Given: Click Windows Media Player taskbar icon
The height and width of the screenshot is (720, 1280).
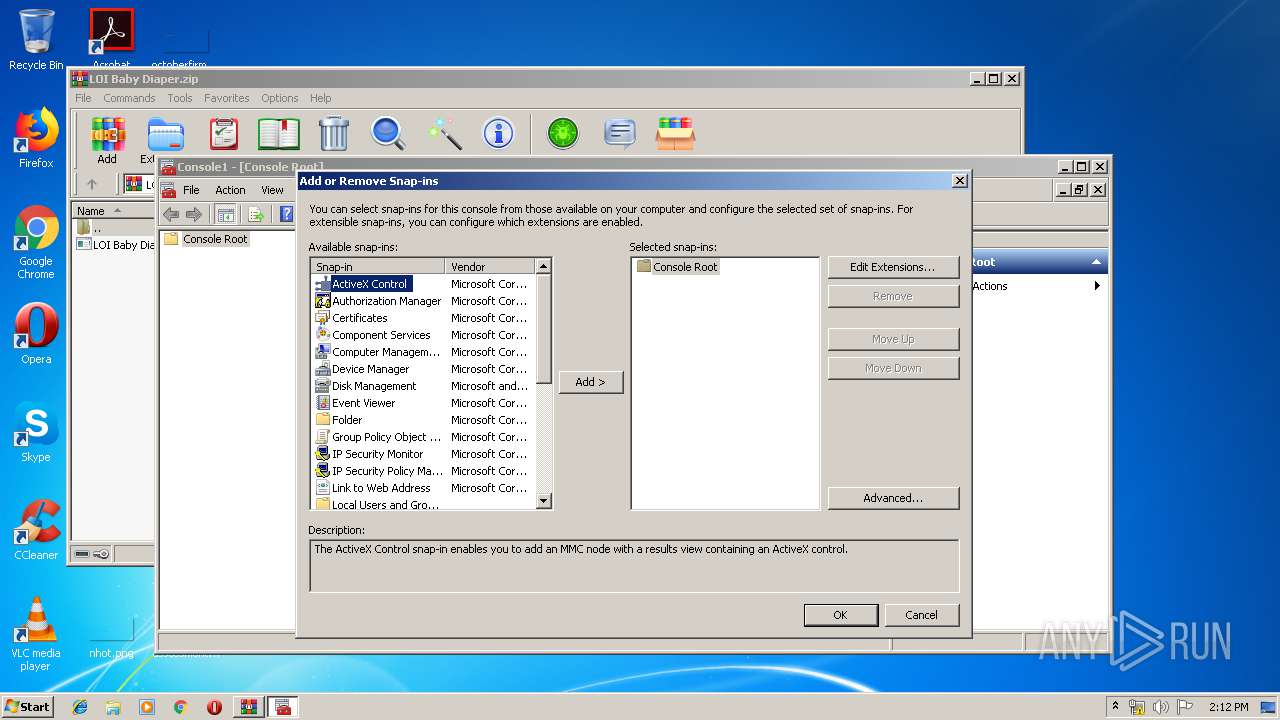Looking at the screenshot, I should click(147, 707).
